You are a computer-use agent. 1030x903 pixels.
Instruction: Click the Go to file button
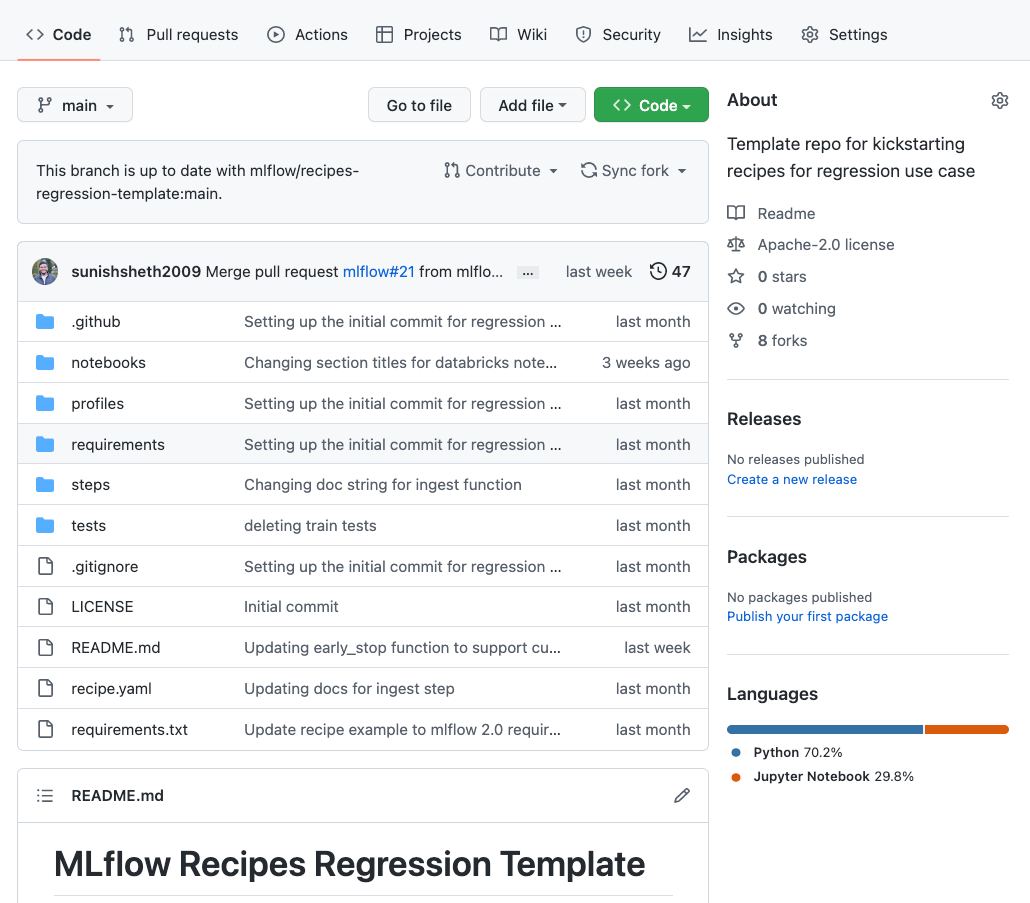pos(419,104)
